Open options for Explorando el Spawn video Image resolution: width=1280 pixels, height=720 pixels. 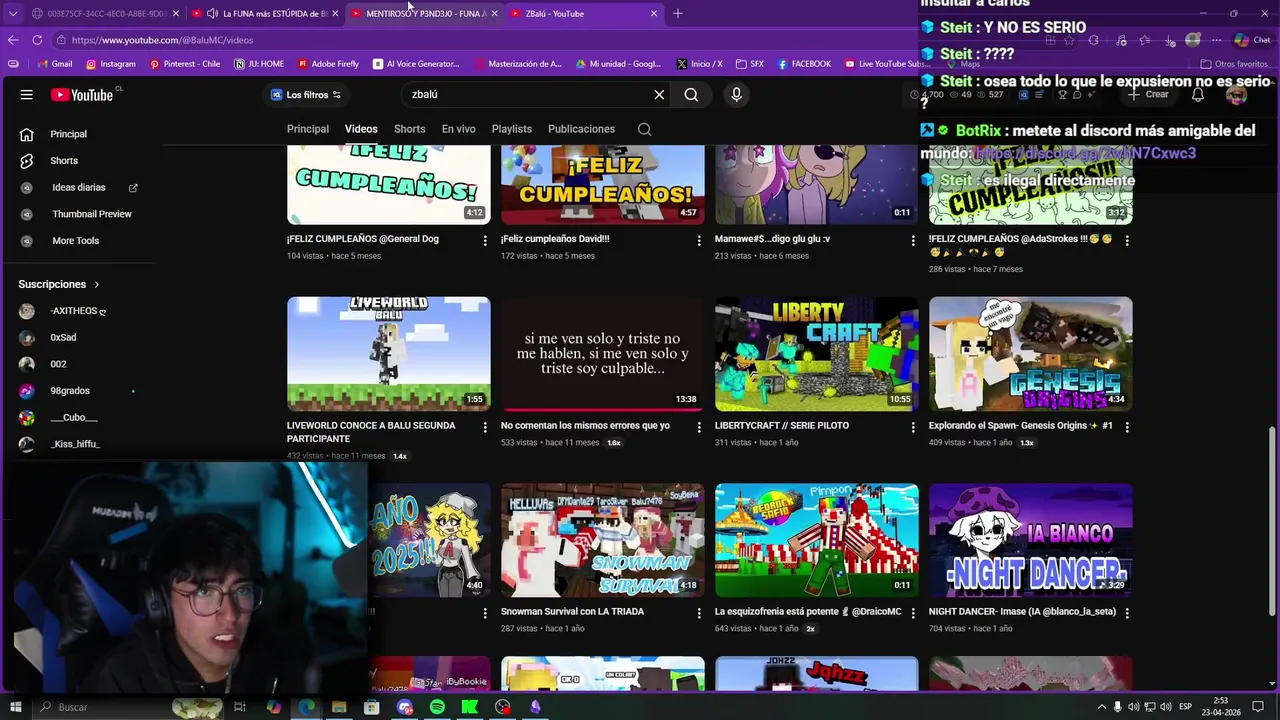[x=1127, y=427]
